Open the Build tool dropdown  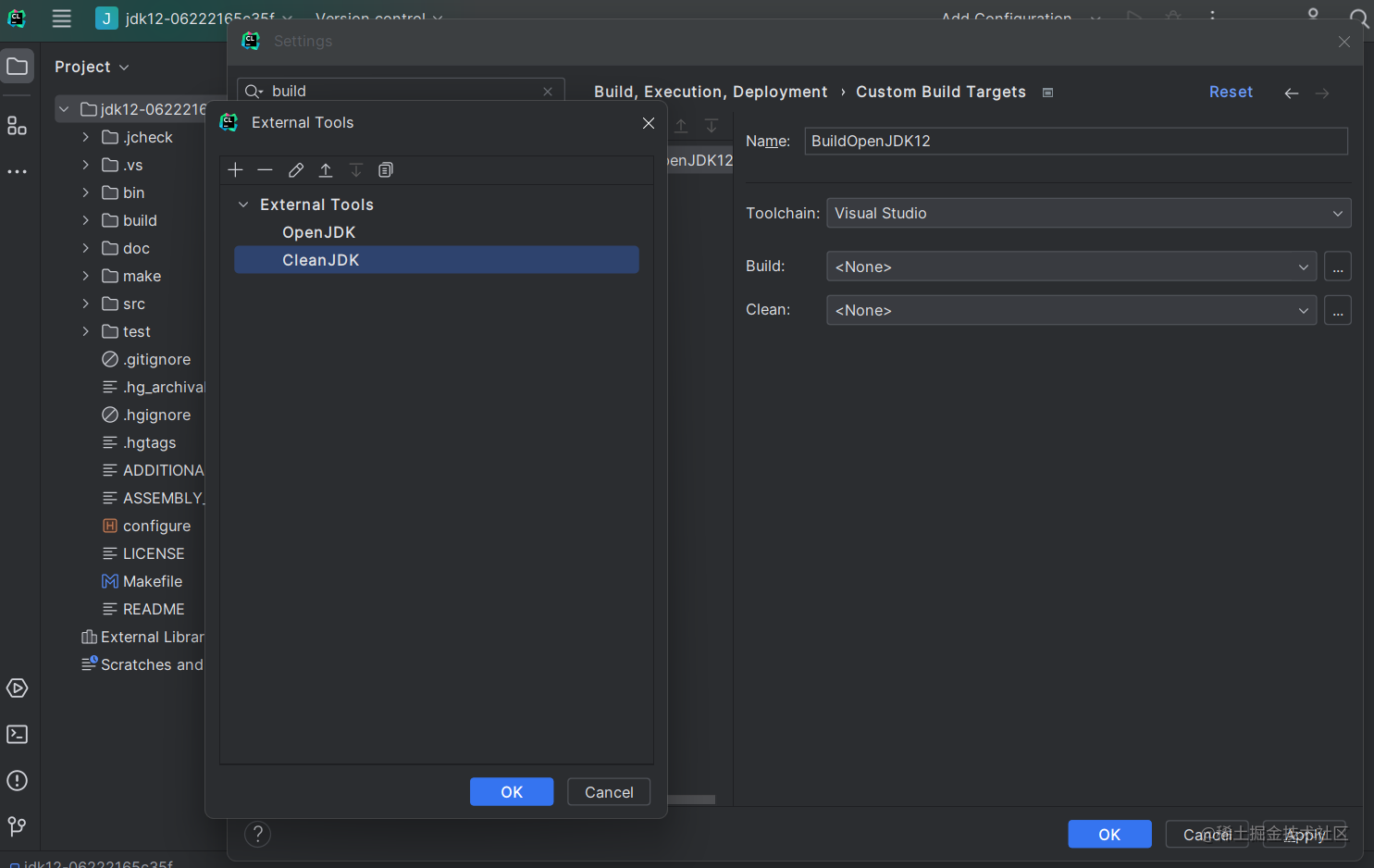1071,267
